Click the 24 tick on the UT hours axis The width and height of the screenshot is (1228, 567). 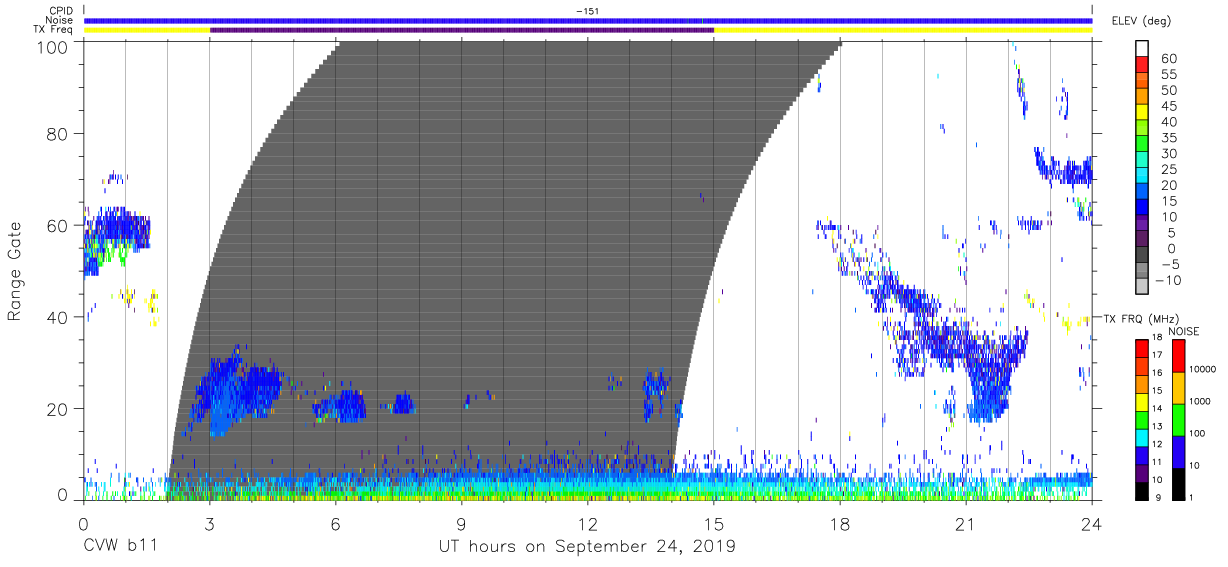(1091, 522)
